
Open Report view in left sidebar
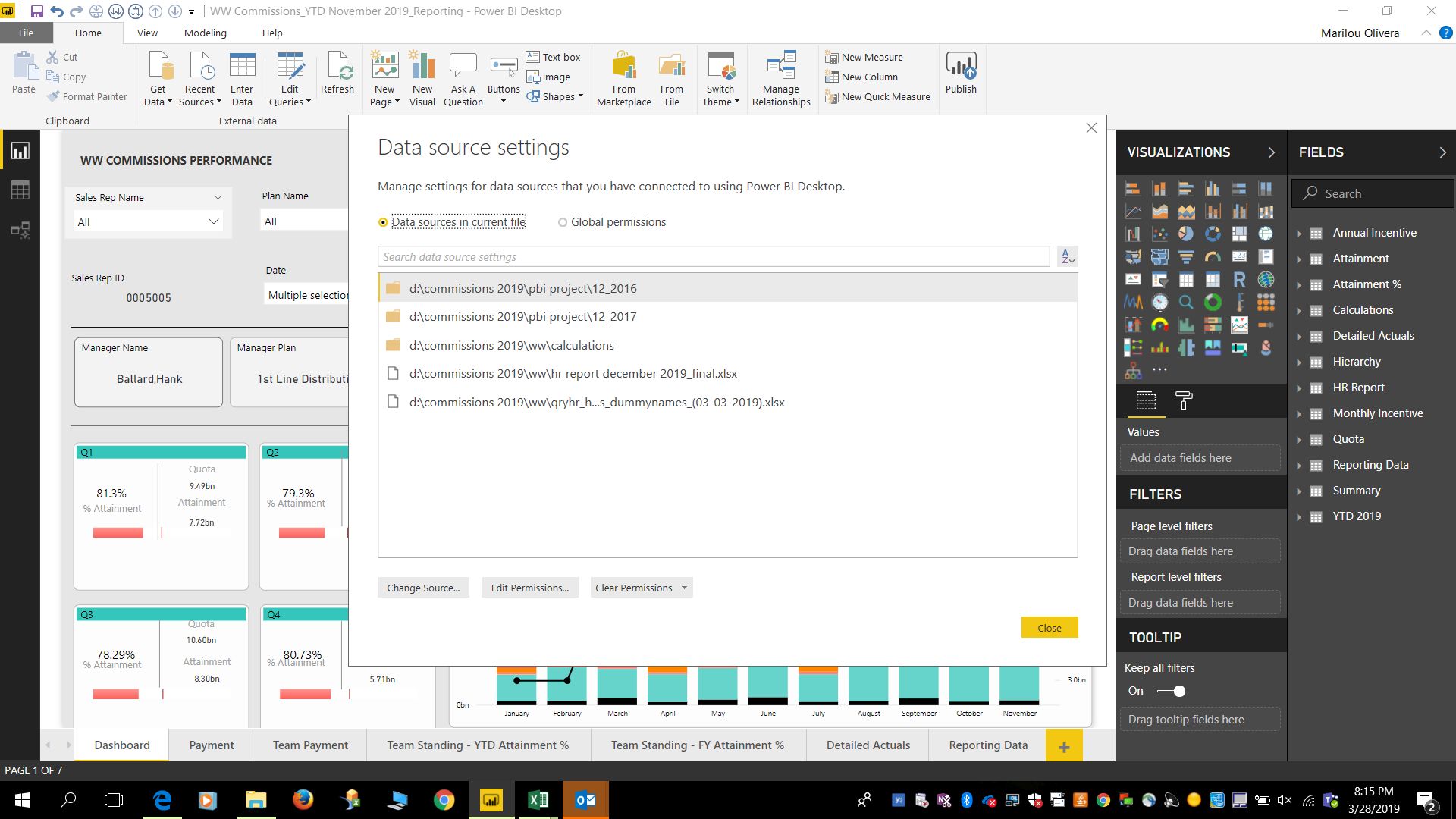(20, 151)
